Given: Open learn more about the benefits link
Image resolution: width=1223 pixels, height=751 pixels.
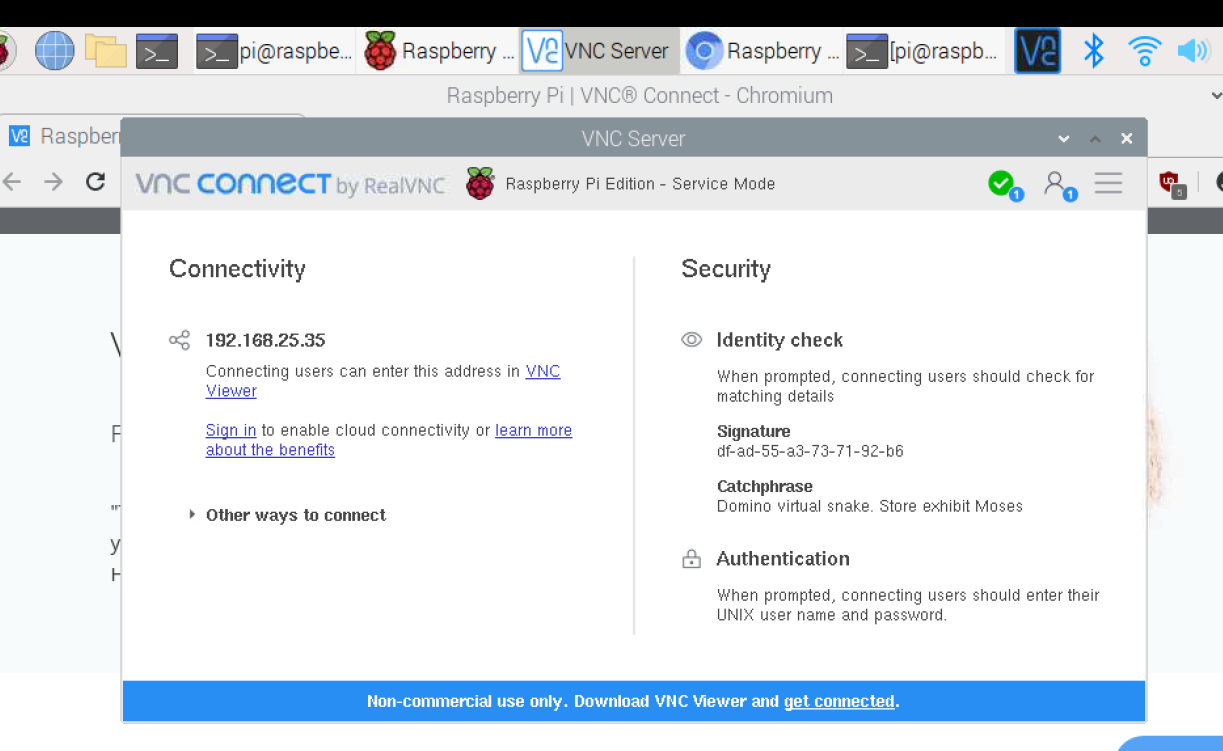Looking at the screenshot, I should (x=389, y=440).
